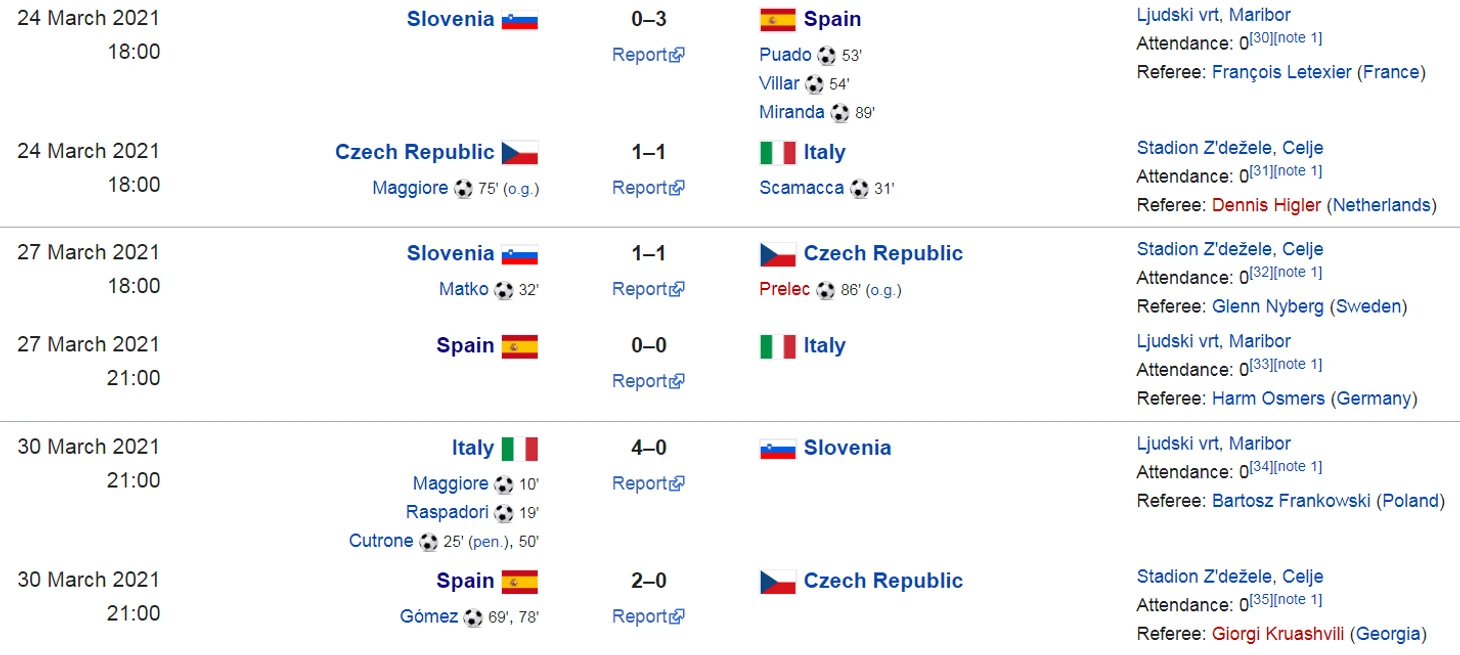The width and height of the screenshot is (1460, 655).
Task: Click the goal ball icon next to Scamacca
Action: click(859, 189)
